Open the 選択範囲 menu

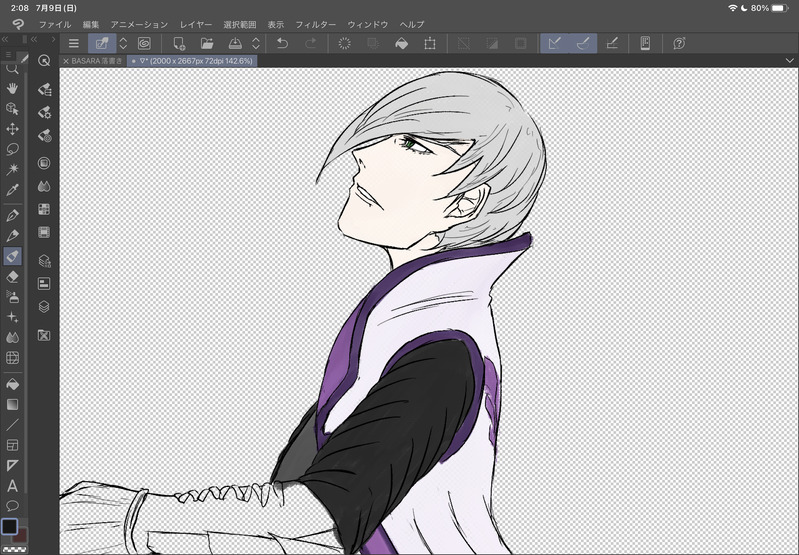click(x=239, y=24)
